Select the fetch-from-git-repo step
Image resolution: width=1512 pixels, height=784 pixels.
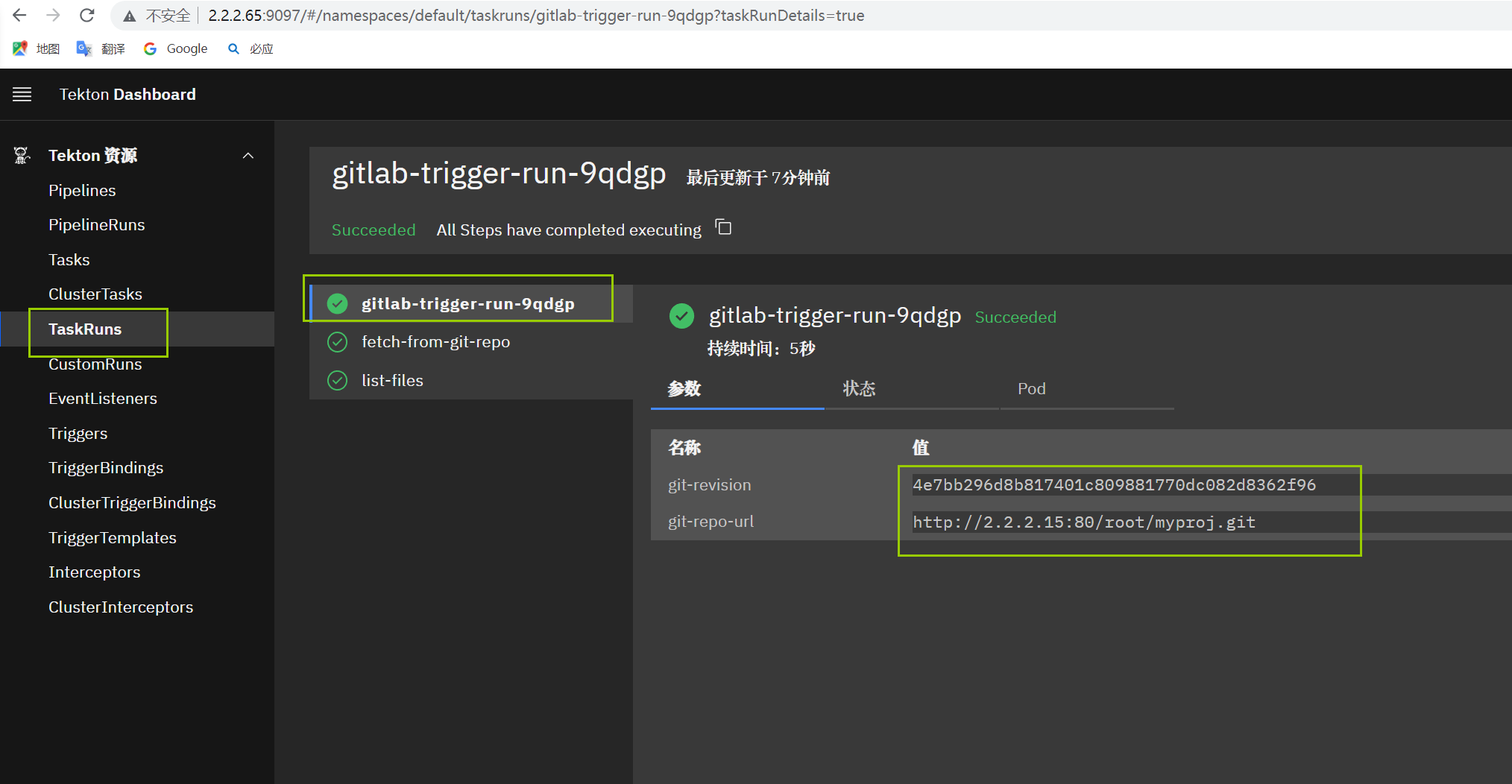(471, 342)
